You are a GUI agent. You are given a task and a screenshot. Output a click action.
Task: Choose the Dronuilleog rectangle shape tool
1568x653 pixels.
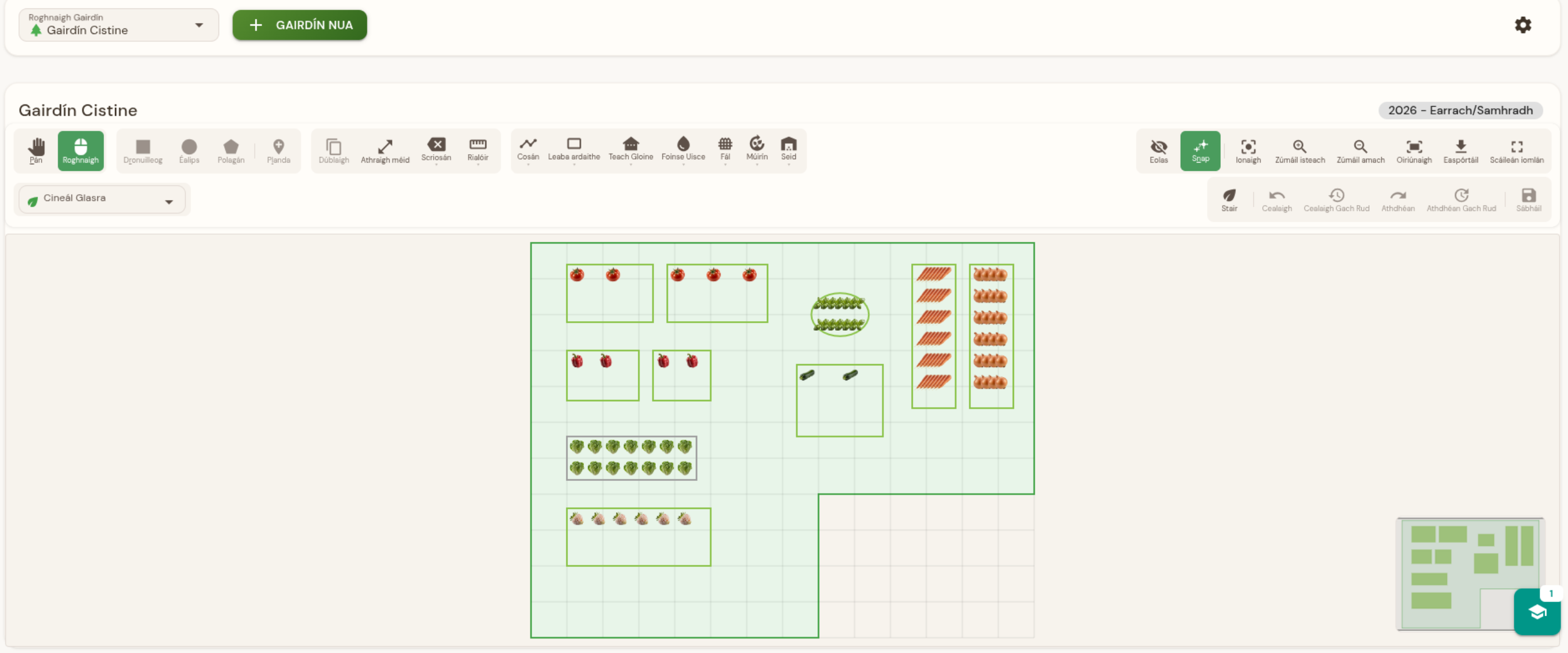point(143,150)
